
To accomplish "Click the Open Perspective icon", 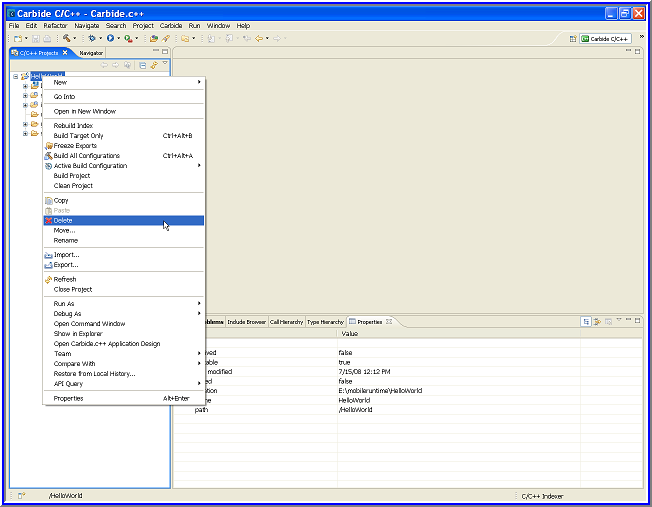I will [x=573, y=38].
